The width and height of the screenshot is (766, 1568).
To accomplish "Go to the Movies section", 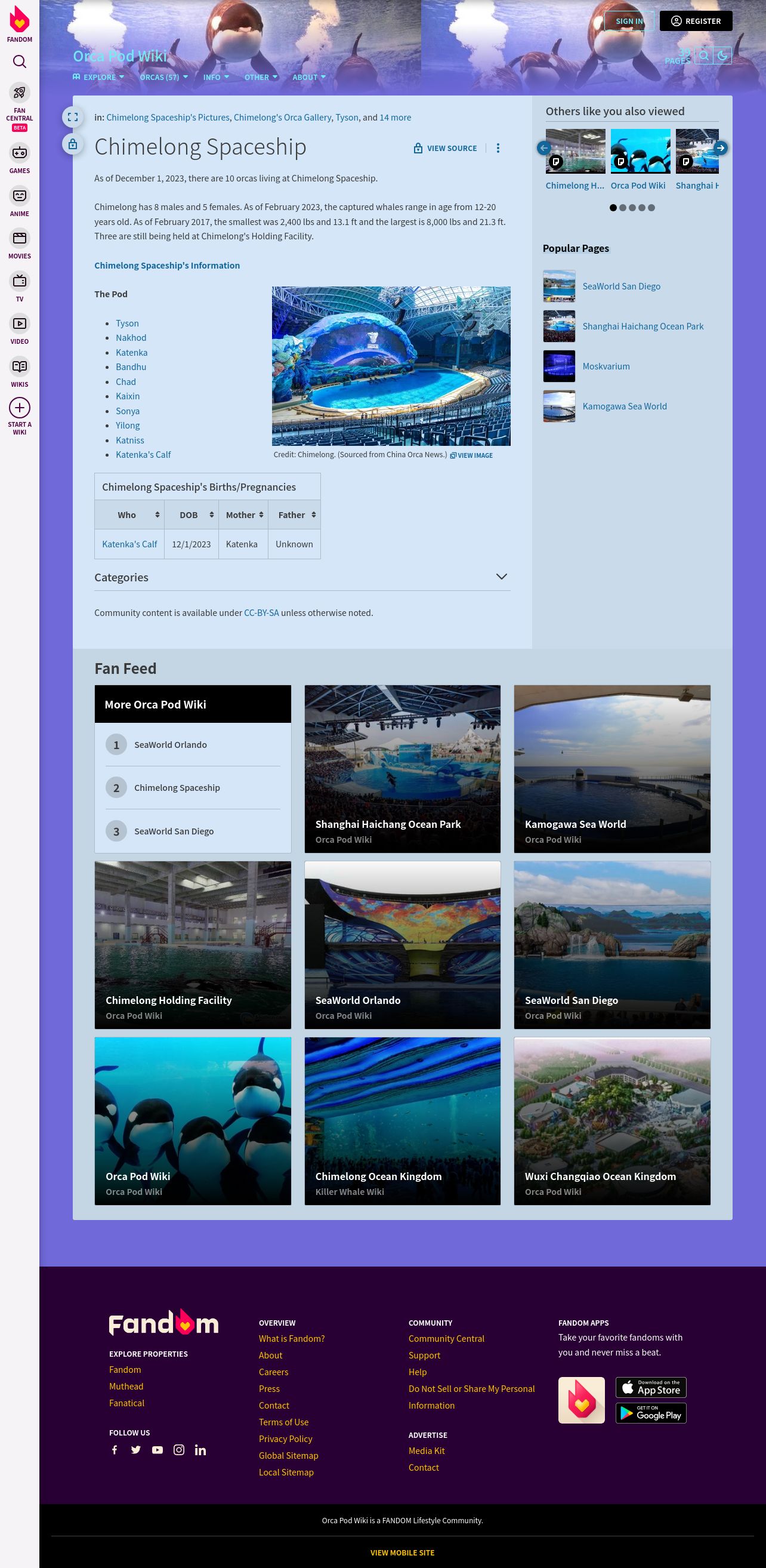I will (x=20, y=244).
